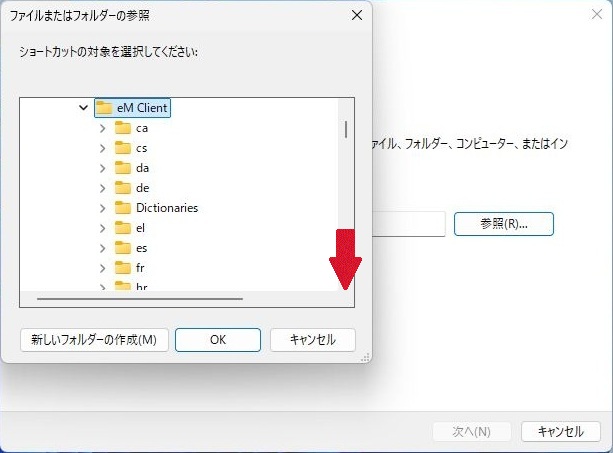The height and width of the screenshot is (453, 613).
Task: Click the fr folder icon
Action: (123, 268)
